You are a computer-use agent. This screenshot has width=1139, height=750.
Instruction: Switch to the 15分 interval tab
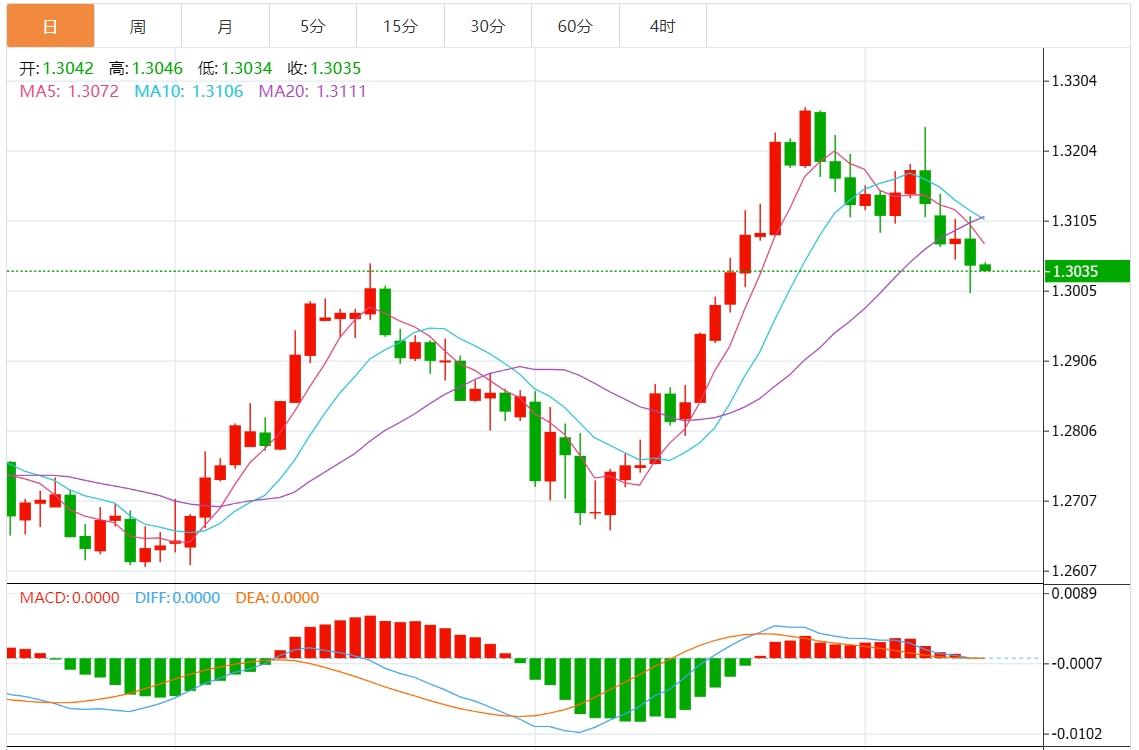(x=400, y=26)
